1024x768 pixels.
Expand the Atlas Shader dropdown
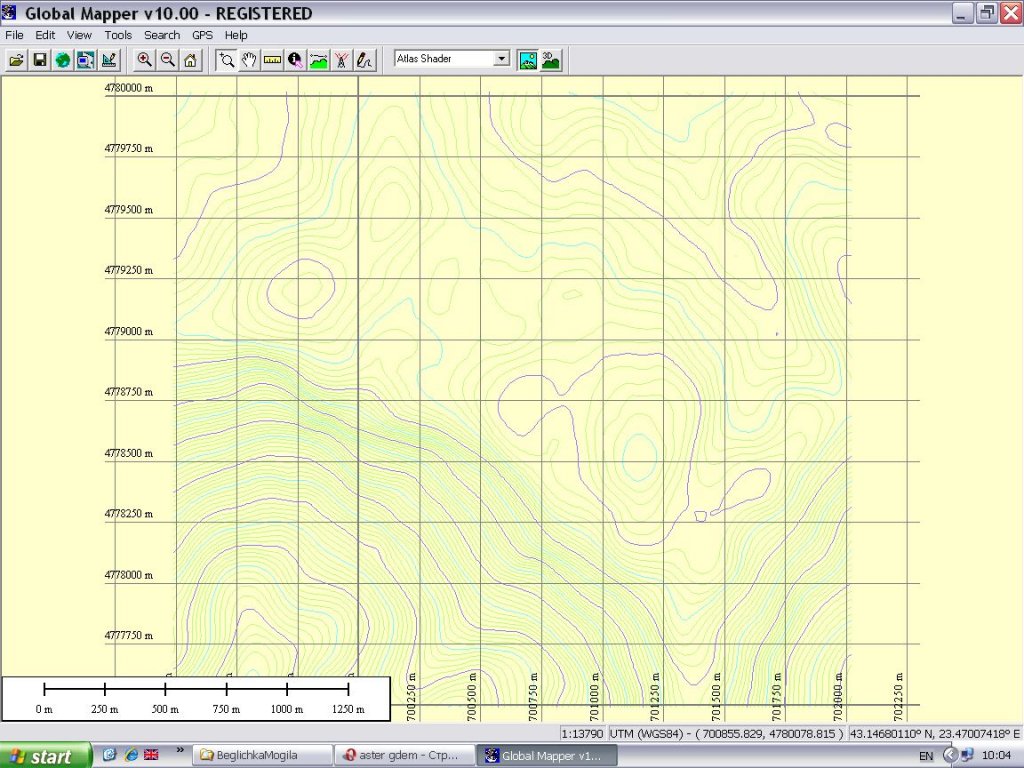coord(502,59)
